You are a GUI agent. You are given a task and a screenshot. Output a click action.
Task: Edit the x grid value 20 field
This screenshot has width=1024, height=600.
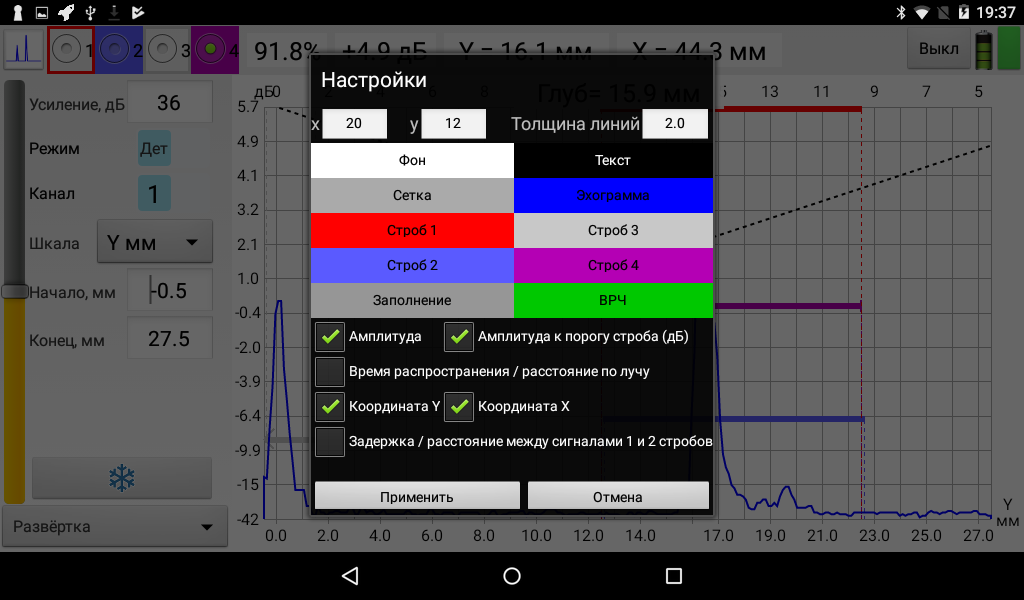point(355,123)
